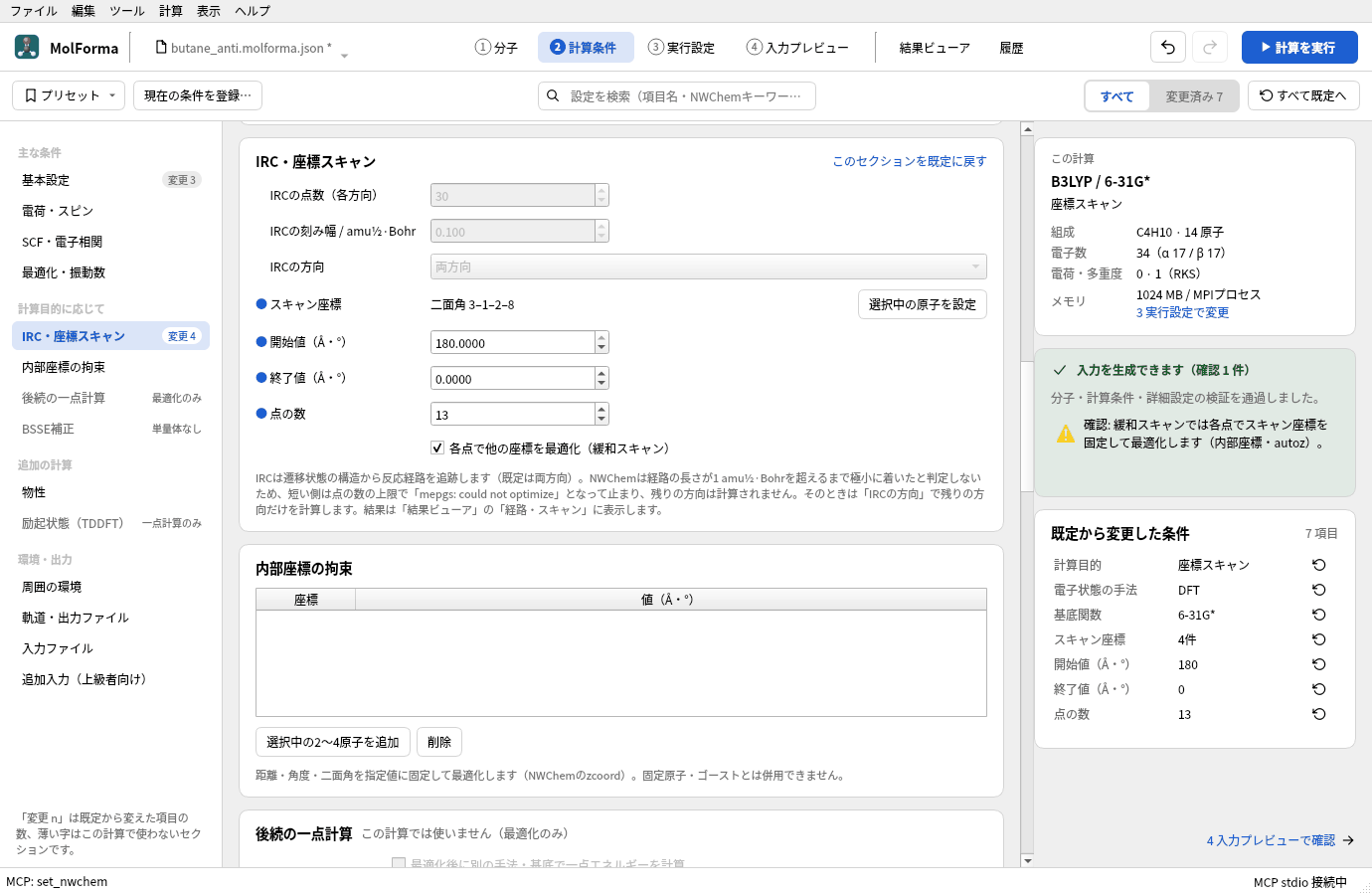Screen dimensions: 1372x895
Task: Click すべて既定へ reset button
Action: [x=1303, y=95]
